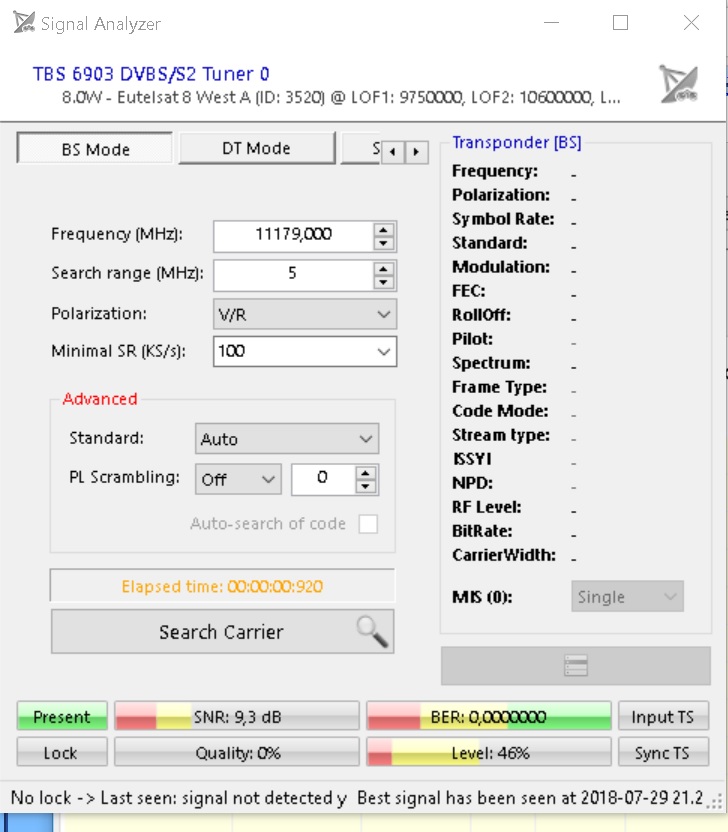Click the Search Carrier button
728x832 pixels.
coord(222,631)
